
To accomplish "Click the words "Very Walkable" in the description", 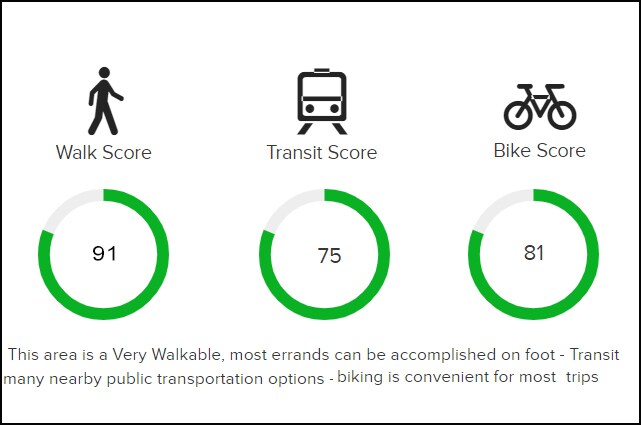I will point(157,354).
